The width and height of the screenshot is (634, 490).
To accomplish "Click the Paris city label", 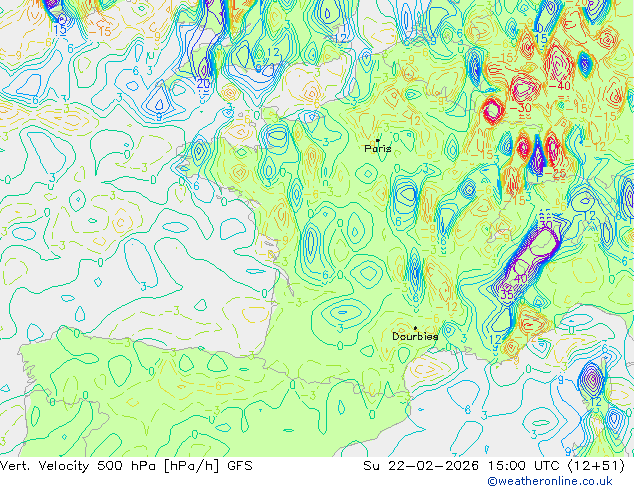I will 378,148.
